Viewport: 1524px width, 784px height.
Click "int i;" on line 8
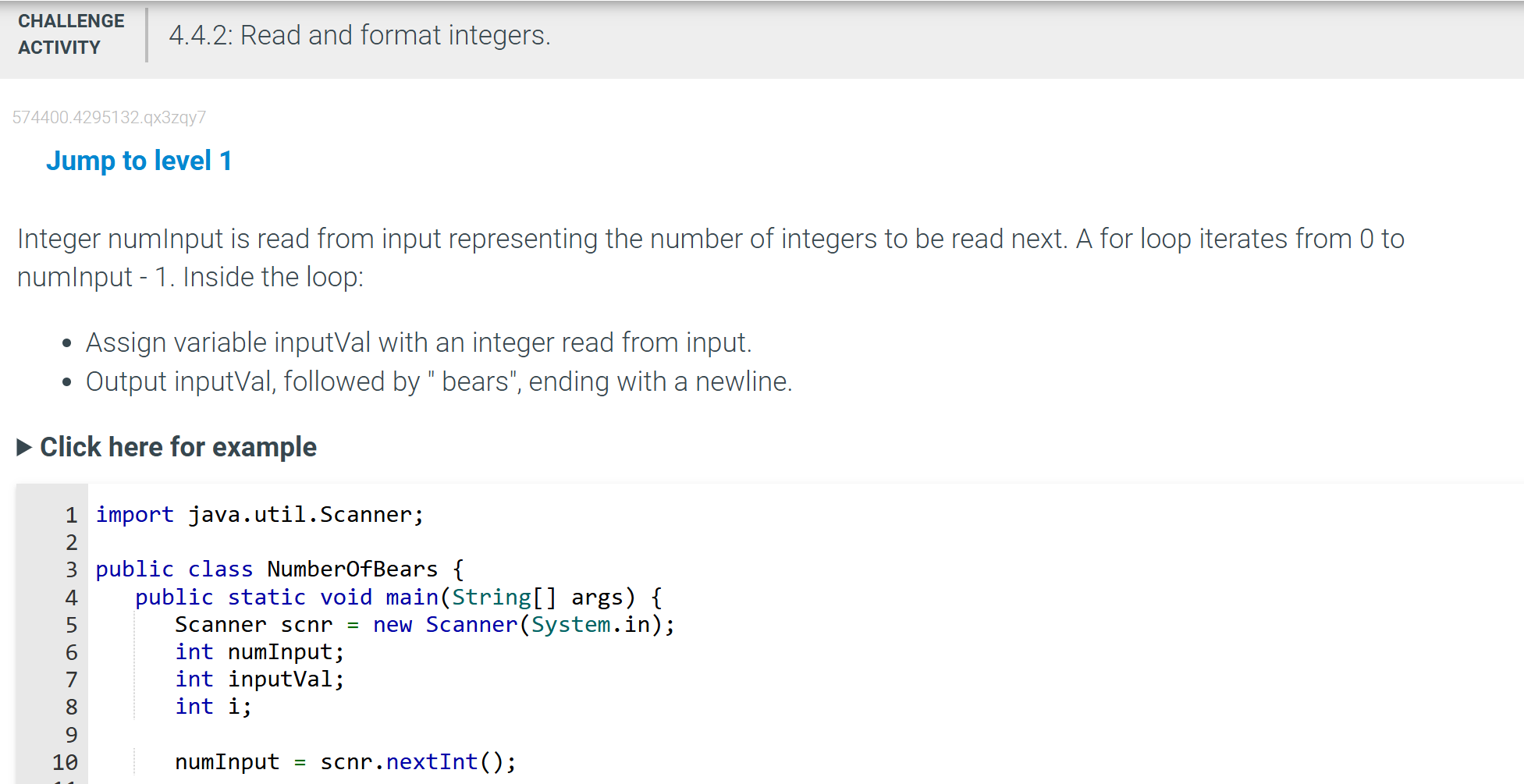tap(212, 706)
